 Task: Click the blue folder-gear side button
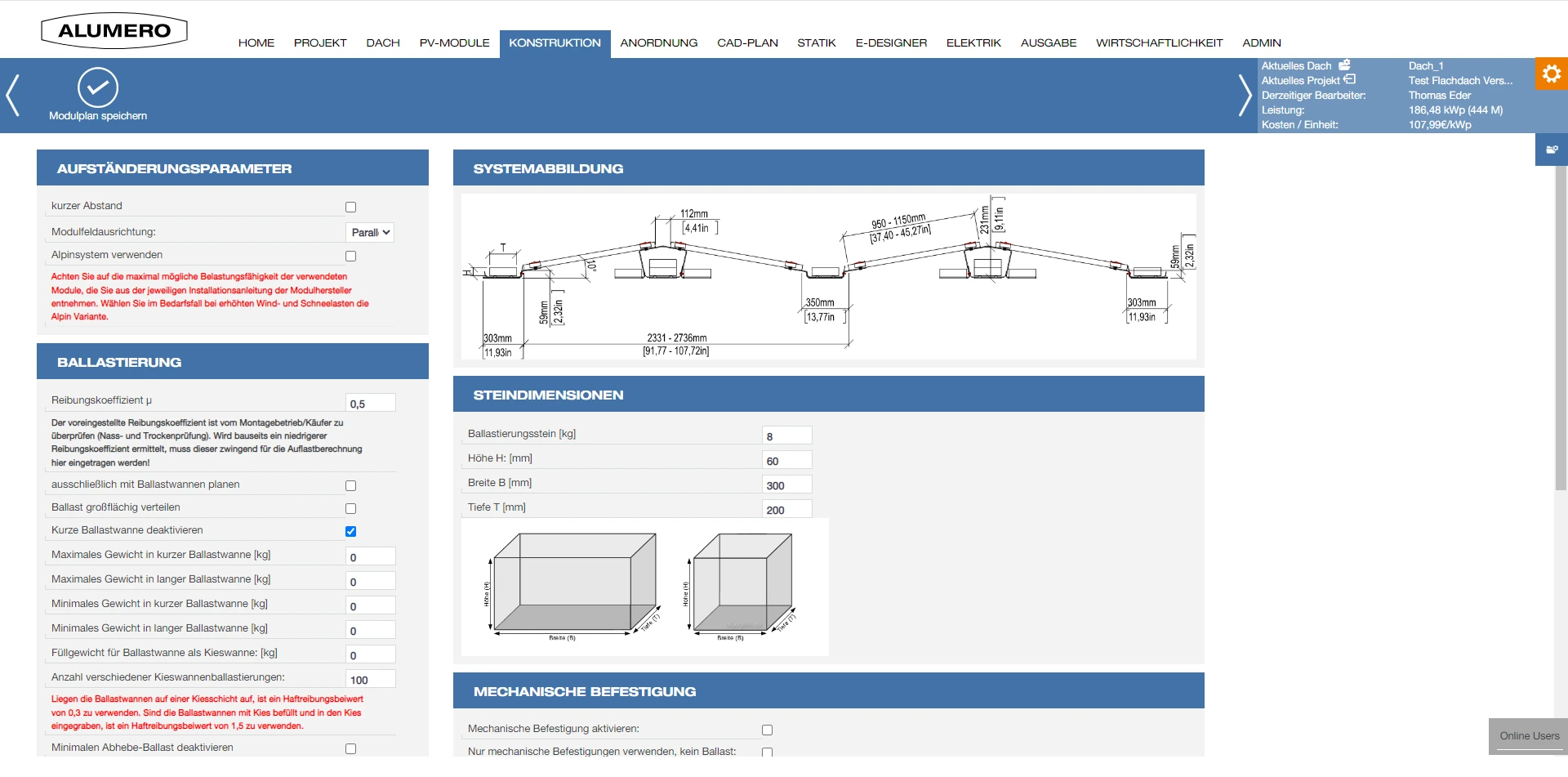(1551, 150)
